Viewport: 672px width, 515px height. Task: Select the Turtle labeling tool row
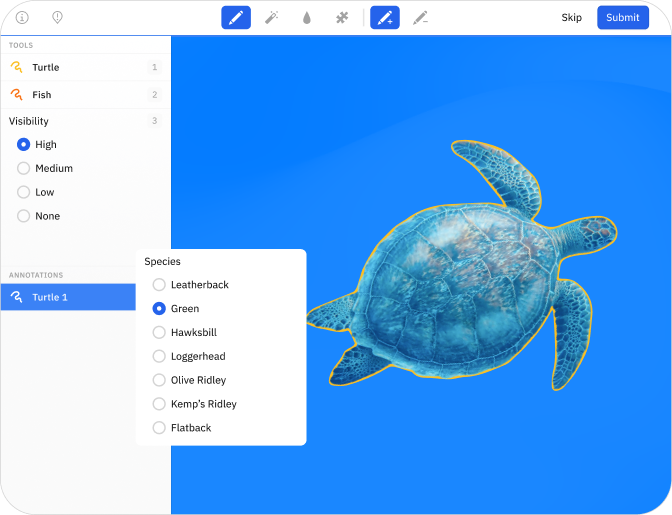[86, 67]
